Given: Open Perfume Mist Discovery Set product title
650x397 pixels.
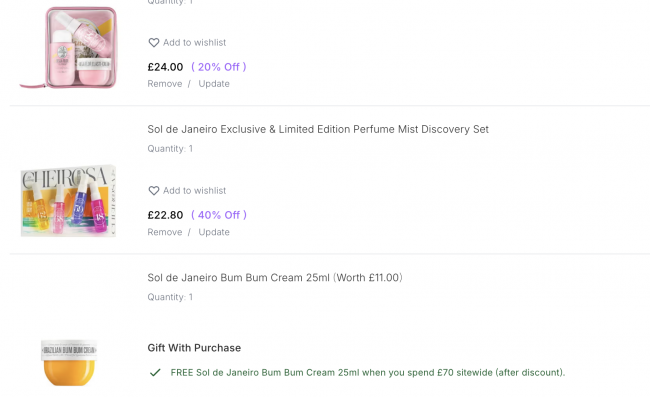Looking at the screenshot, I should pos(318,129).
